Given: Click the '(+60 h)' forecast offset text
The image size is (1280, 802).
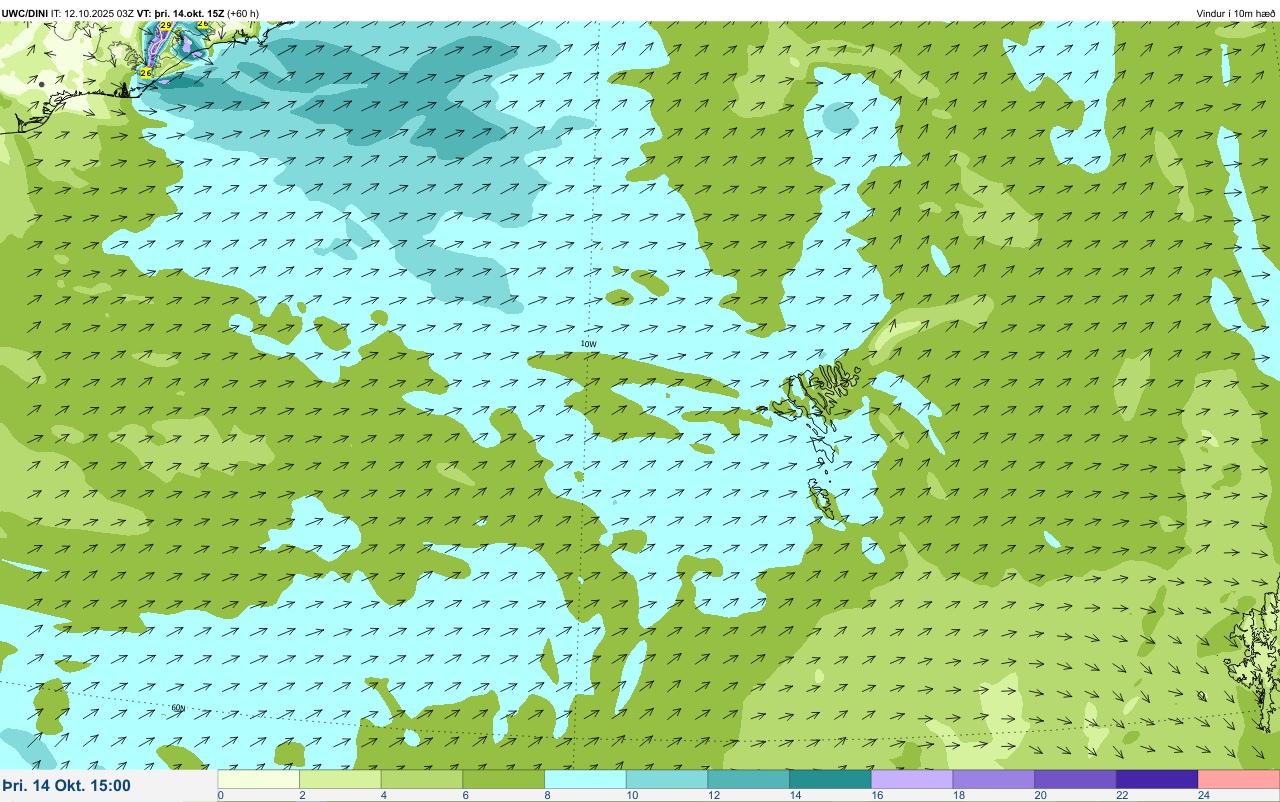Looking at the screenshot, I should [x=243, y=13].
